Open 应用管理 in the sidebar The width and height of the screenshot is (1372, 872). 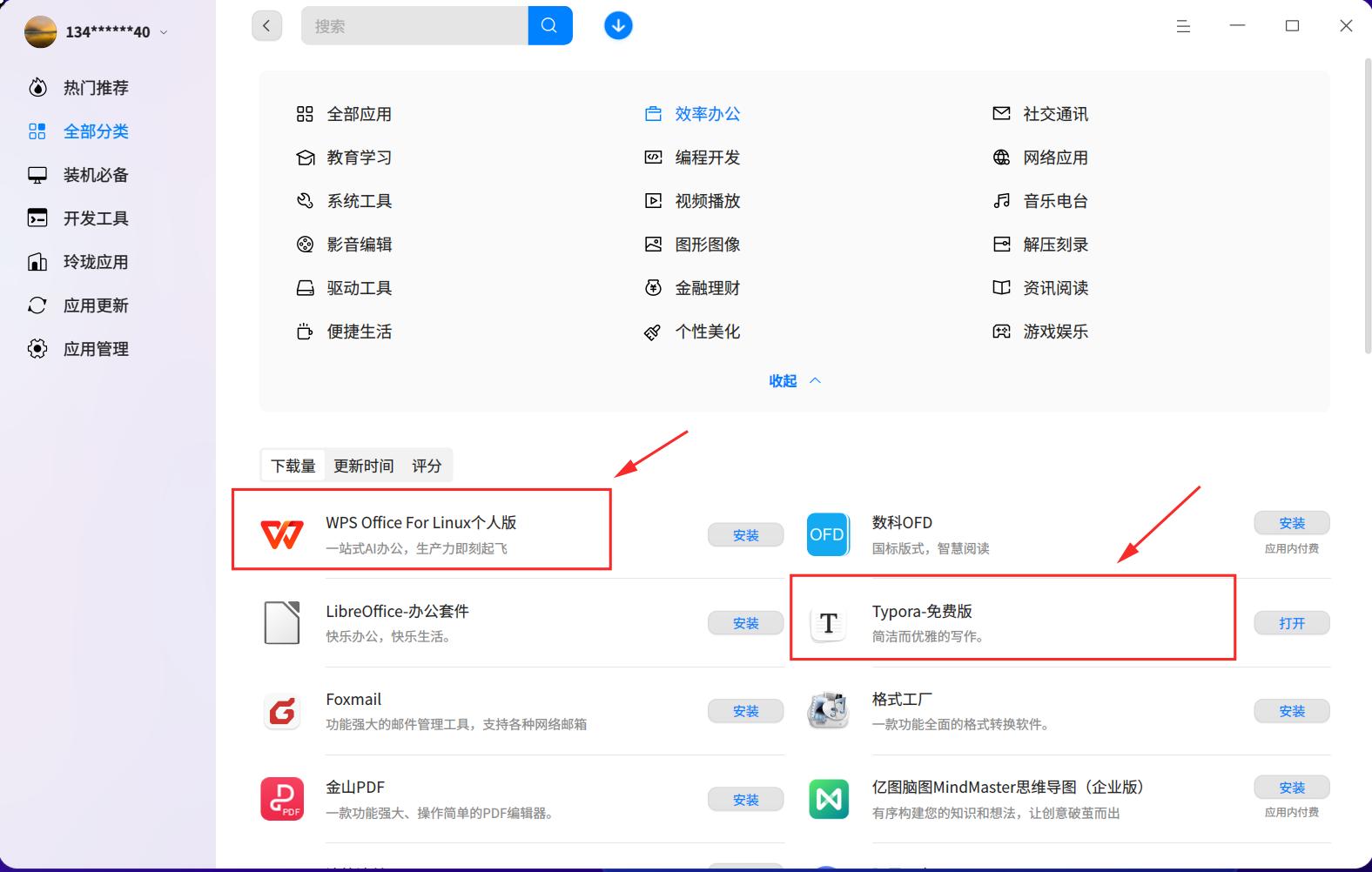(96, 349)
